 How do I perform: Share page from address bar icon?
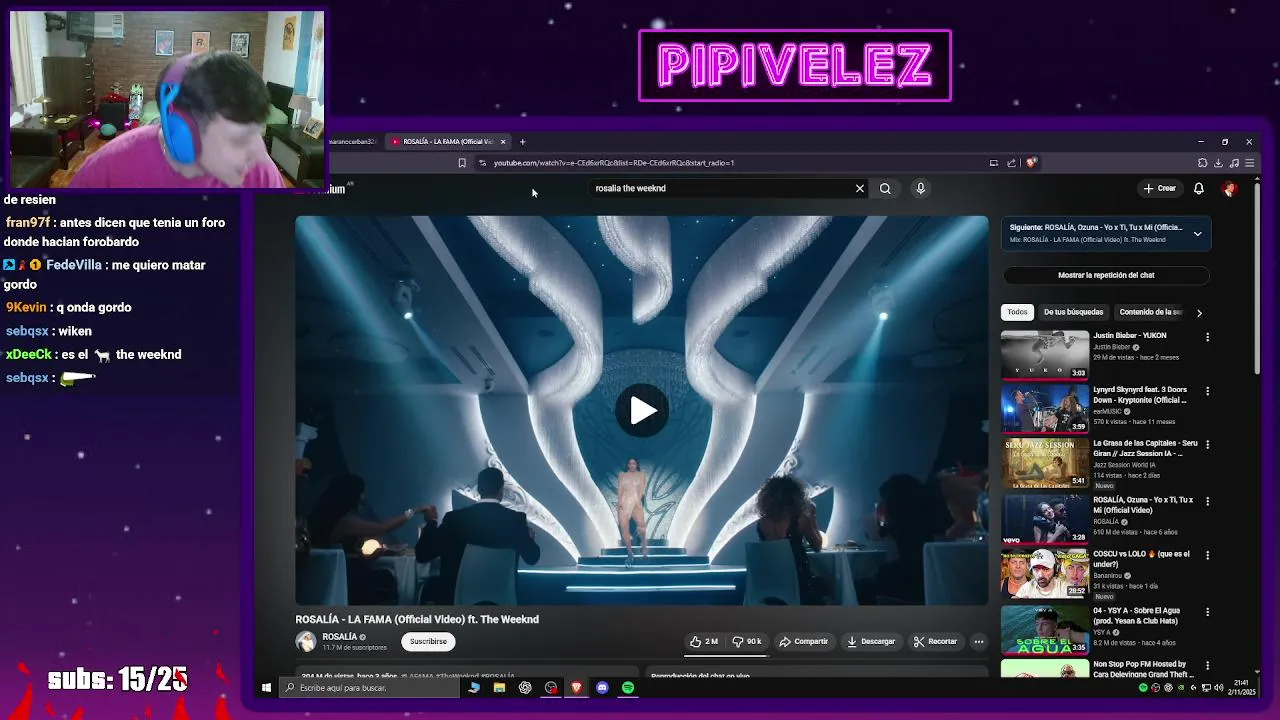[x=1011, y=163]
